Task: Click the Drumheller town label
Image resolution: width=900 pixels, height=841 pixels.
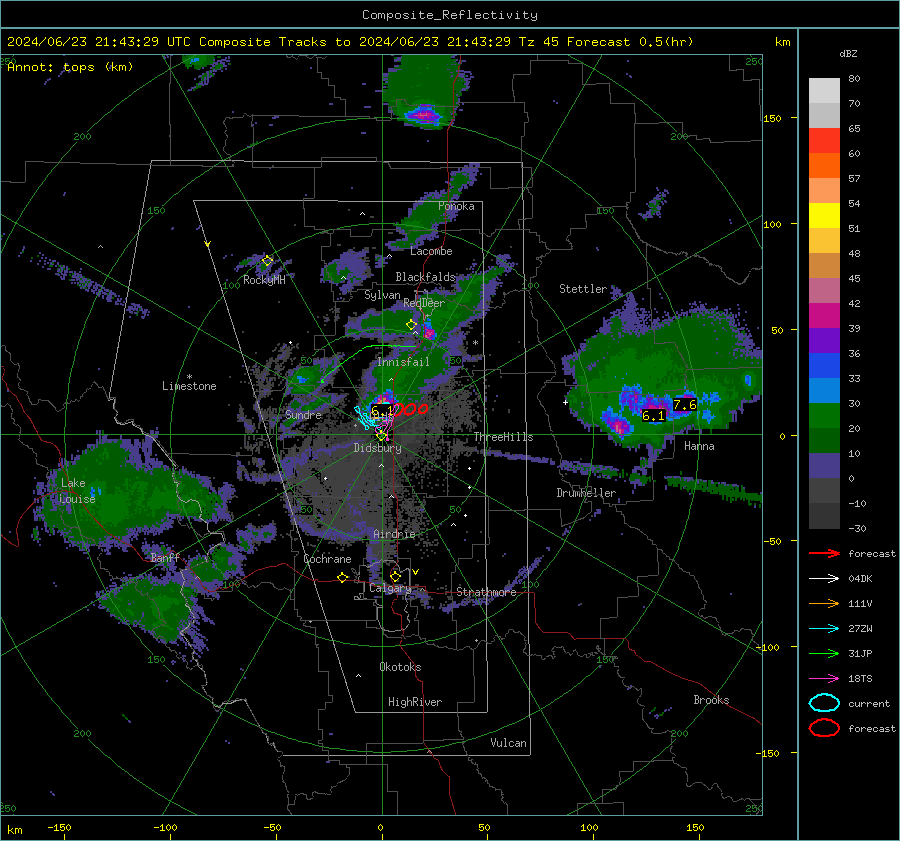Action: tap(586, 493)
